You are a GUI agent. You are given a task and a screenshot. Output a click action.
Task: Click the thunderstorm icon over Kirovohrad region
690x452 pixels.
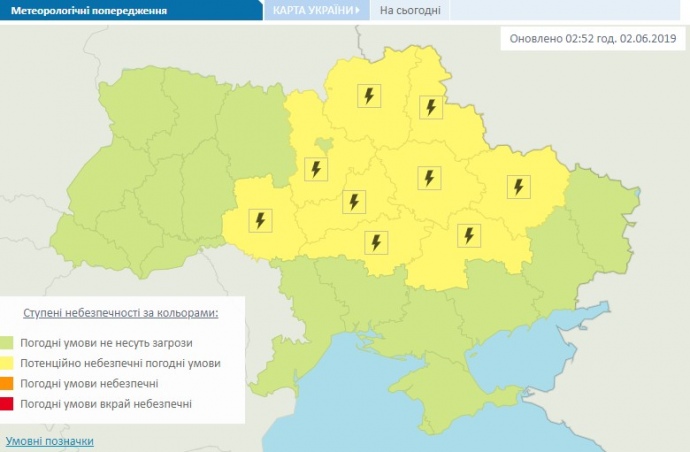point(376,241)
